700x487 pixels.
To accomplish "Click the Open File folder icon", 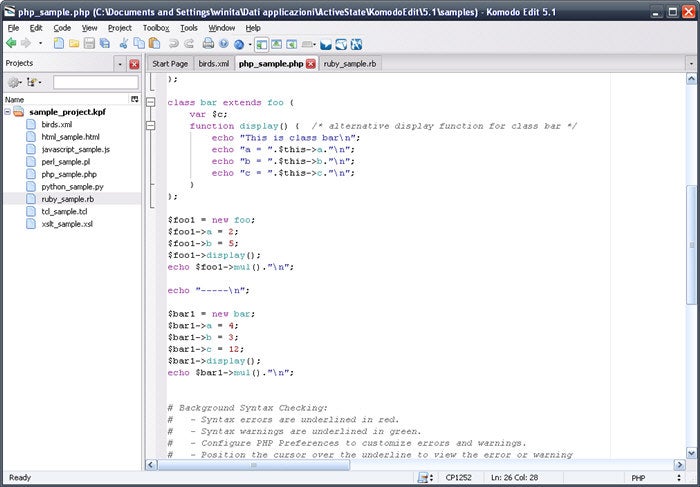I will 74,43.
